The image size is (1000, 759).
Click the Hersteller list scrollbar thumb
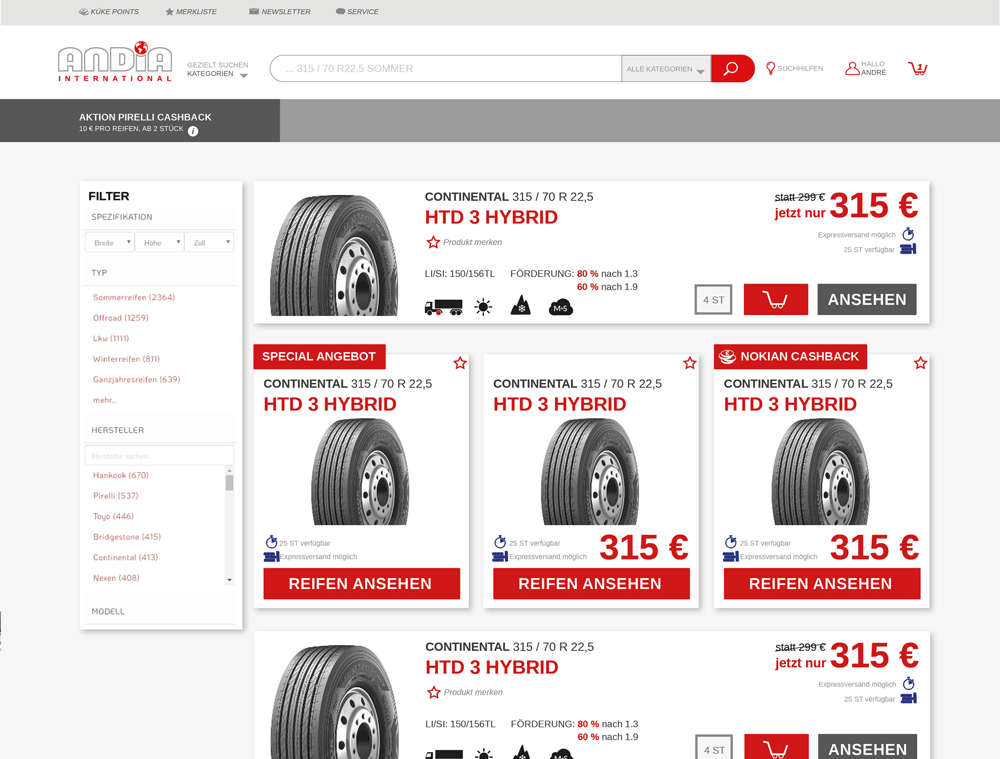[x=230, y=482]
